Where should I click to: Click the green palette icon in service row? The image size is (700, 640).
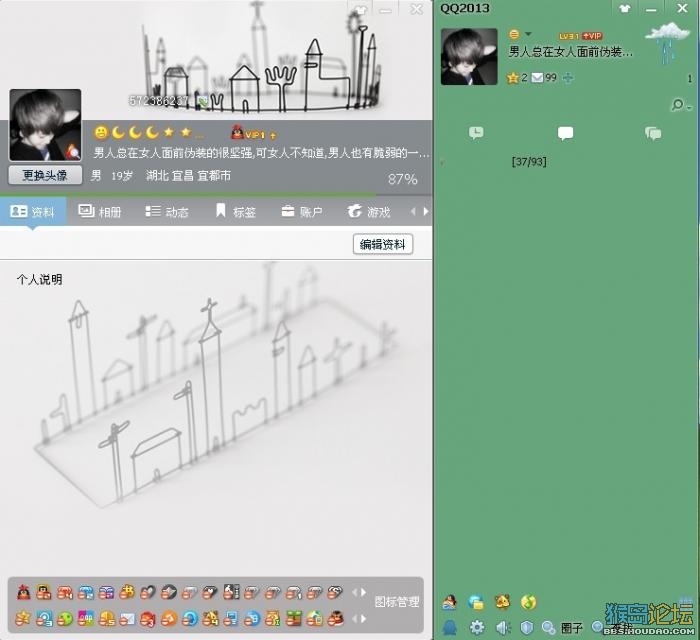pos(65,619)
